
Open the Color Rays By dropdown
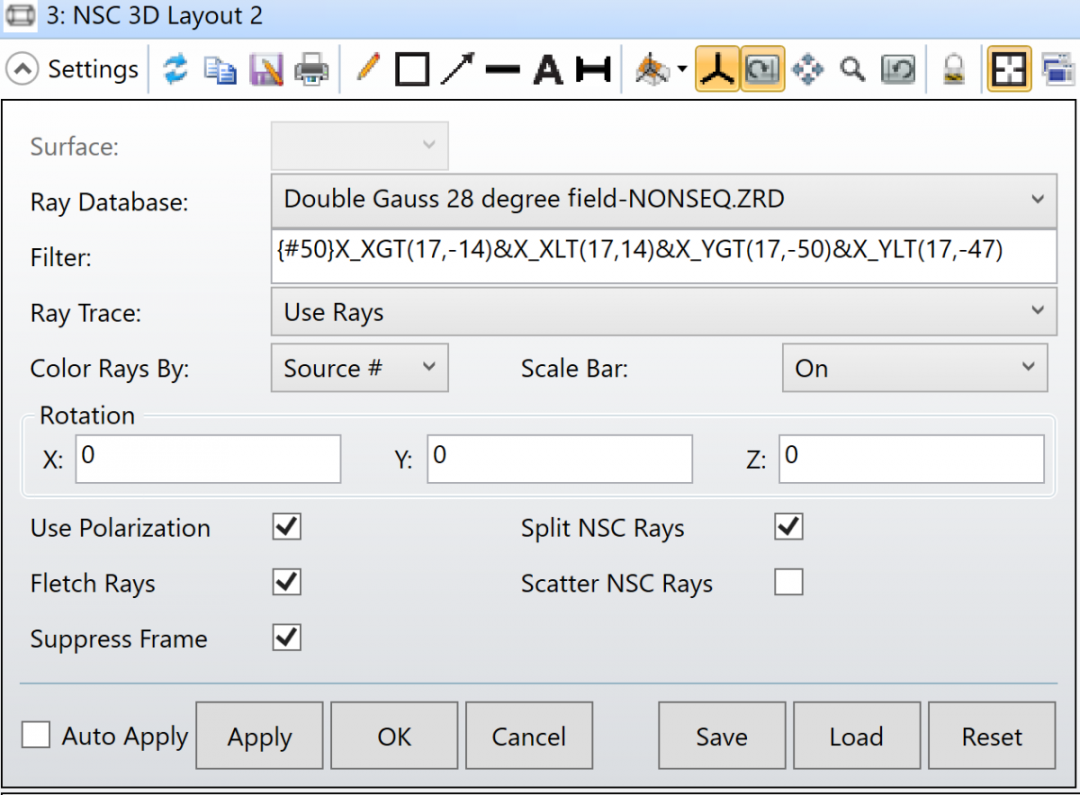360,368
